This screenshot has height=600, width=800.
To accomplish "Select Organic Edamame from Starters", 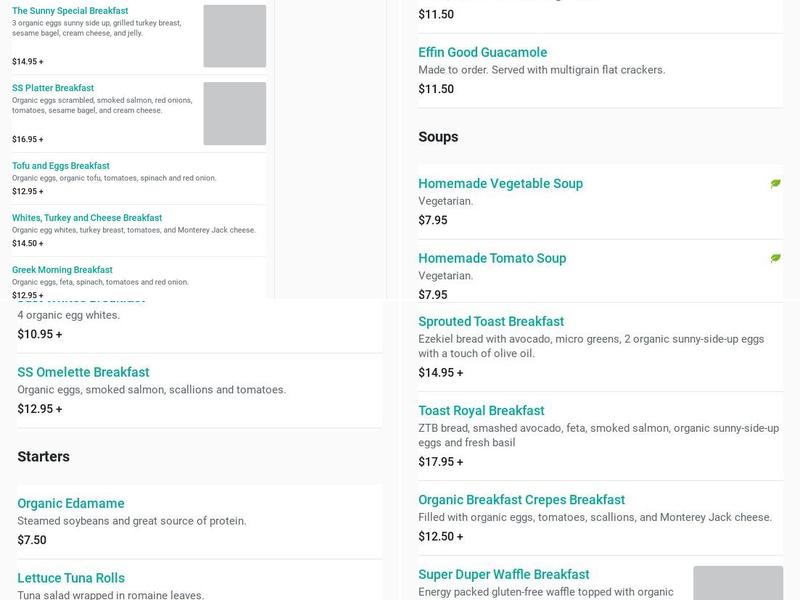I will tap(71, 503).
